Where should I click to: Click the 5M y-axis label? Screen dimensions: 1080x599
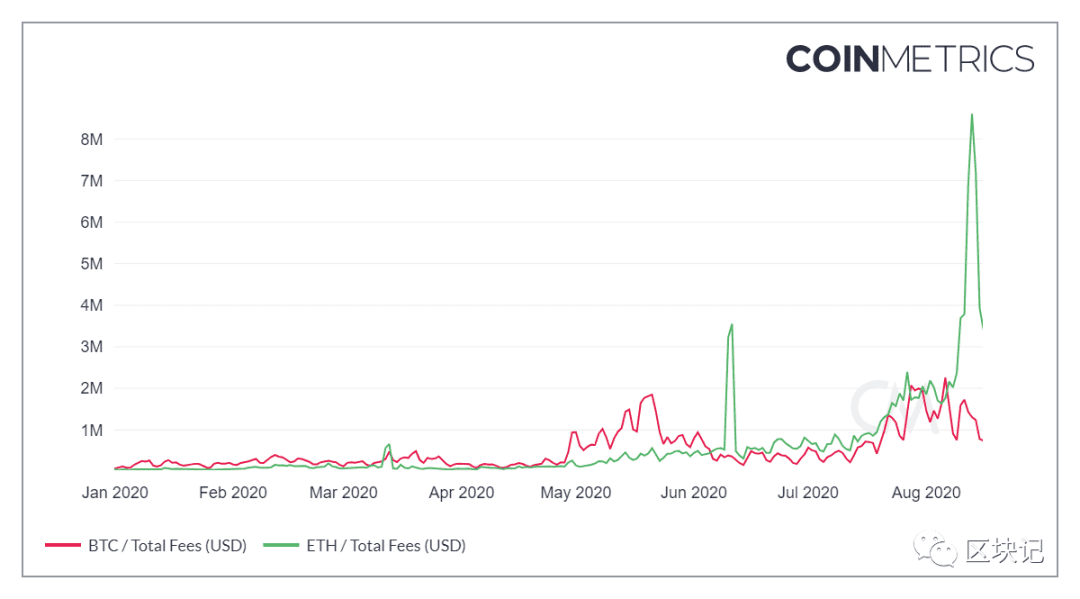coord(92,264)
